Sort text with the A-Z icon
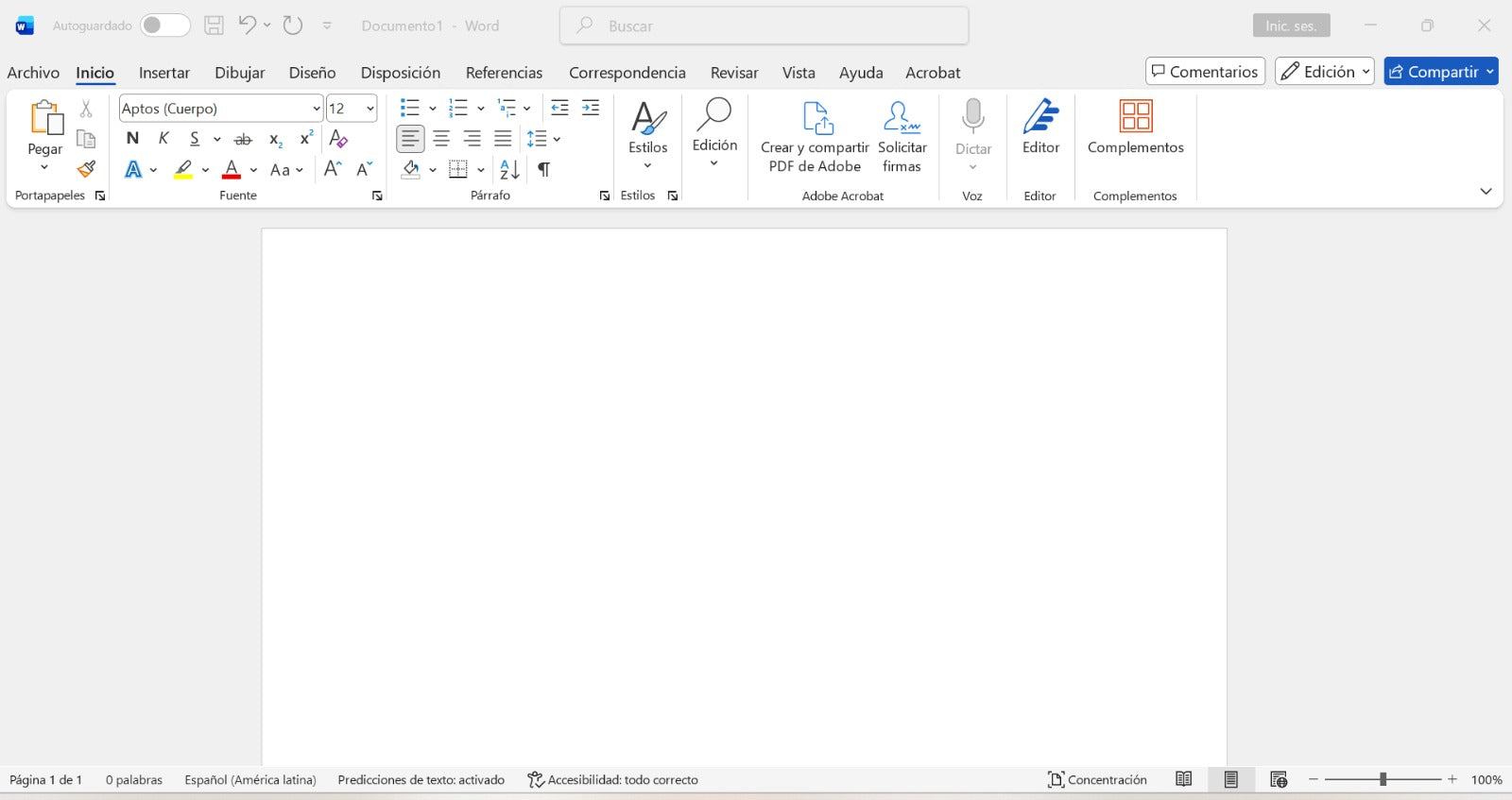 click(509, 169)
